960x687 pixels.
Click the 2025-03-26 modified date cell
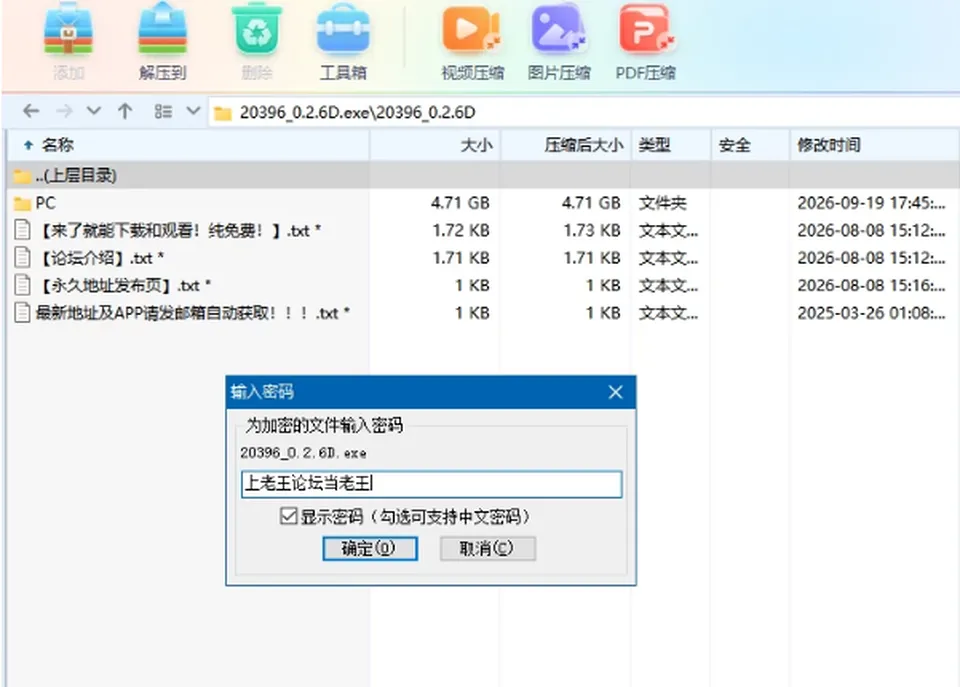(x=871, y=313)
